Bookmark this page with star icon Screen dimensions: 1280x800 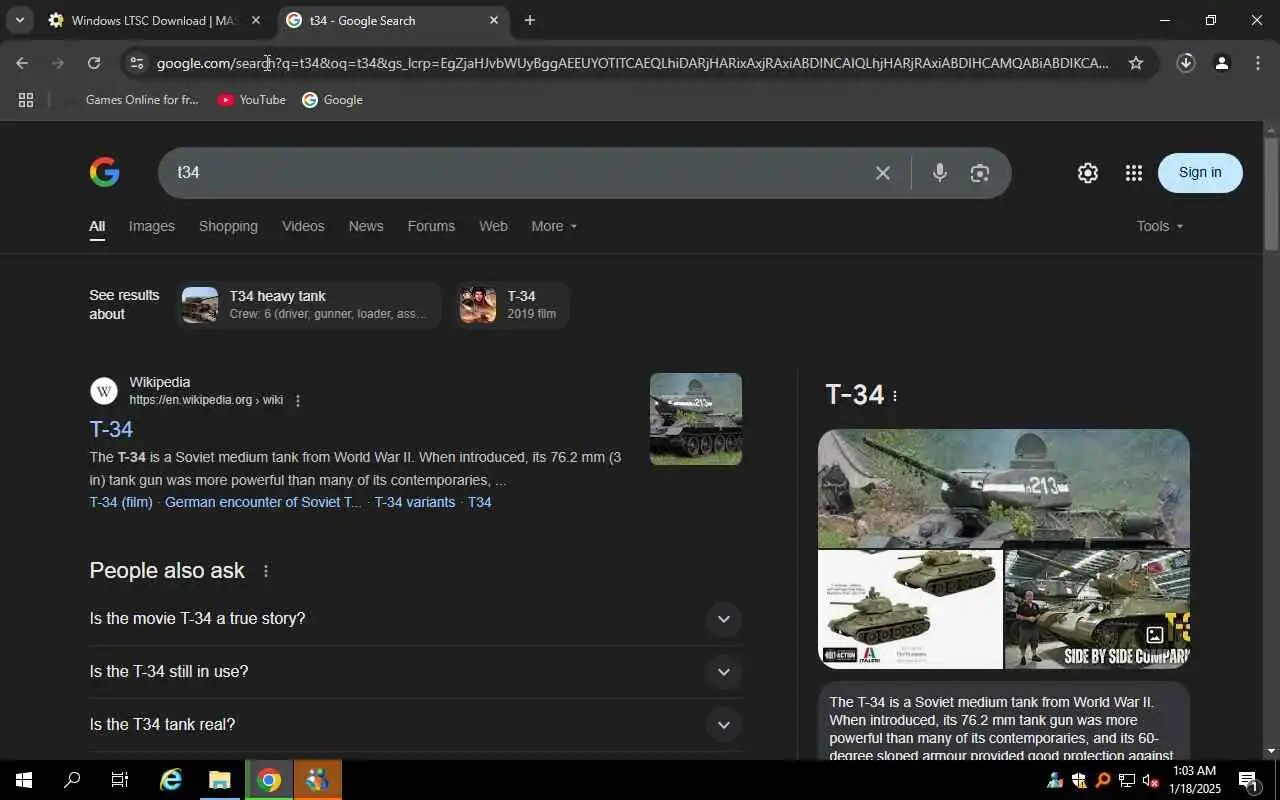[x=1136, y=63]
